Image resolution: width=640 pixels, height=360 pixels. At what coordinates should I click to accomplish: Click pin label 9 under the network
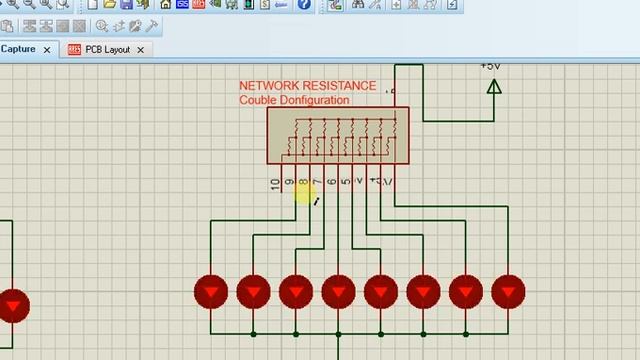pos(289,181)
